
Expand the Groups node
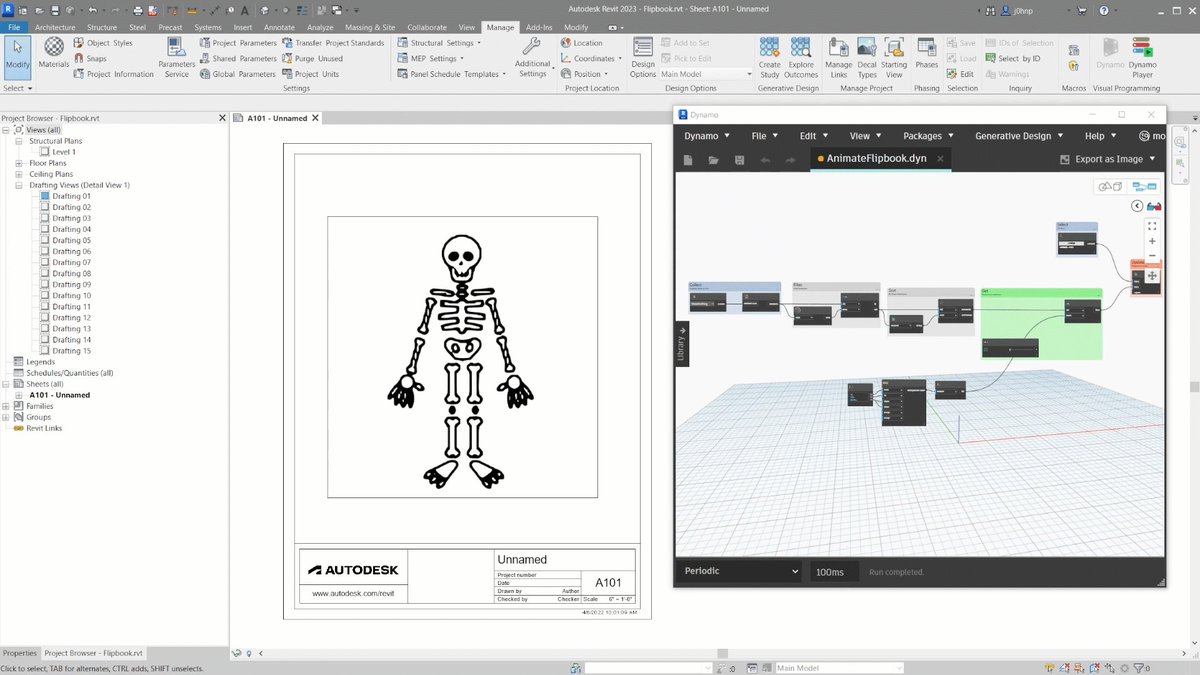tap(7, 417)
